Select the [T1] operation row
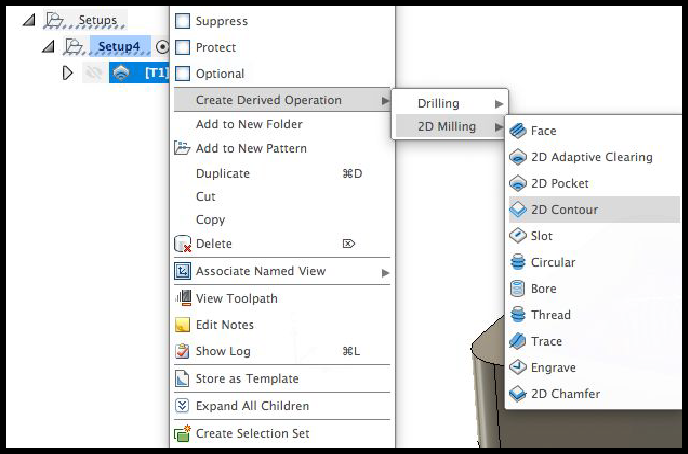The image size is (688, 454). click(139, 73)
